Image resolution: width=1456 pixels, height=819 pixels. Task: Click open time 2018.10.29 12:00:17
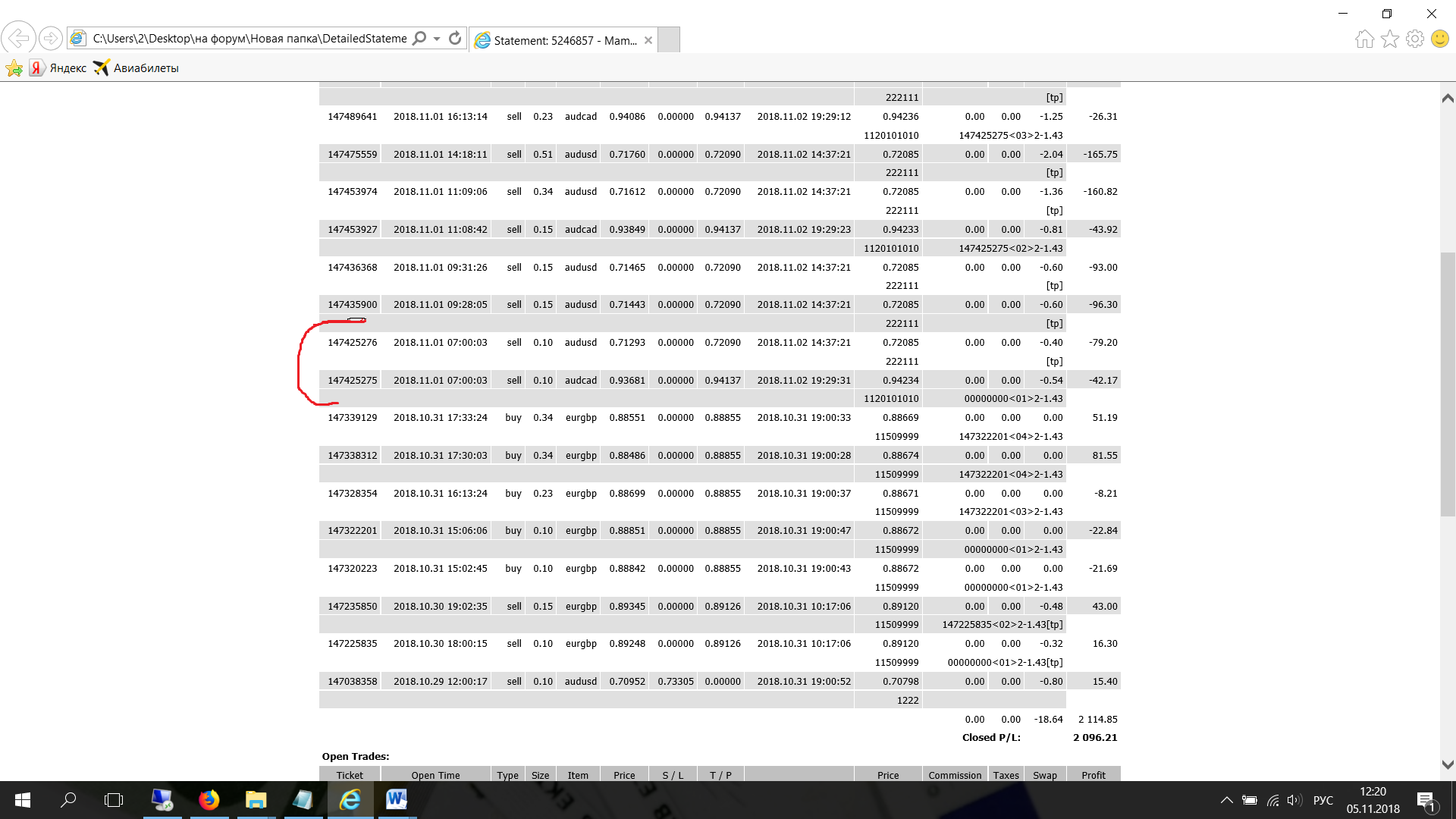[x=440, y=682]
